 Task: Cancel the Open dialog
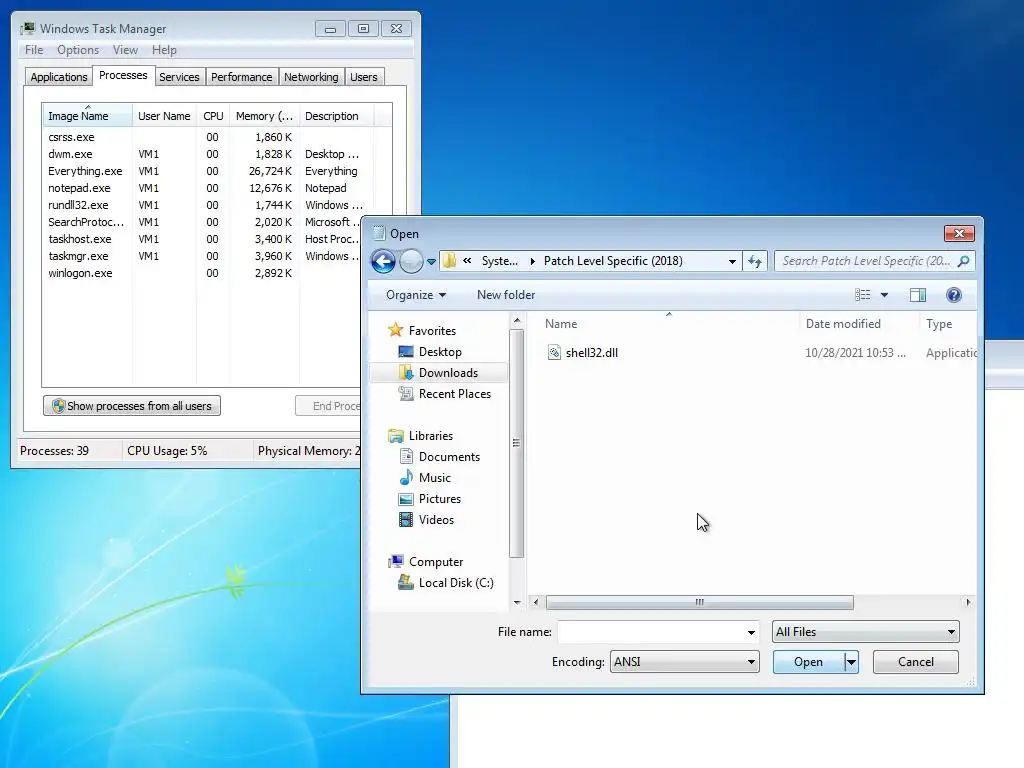[916, 662]
